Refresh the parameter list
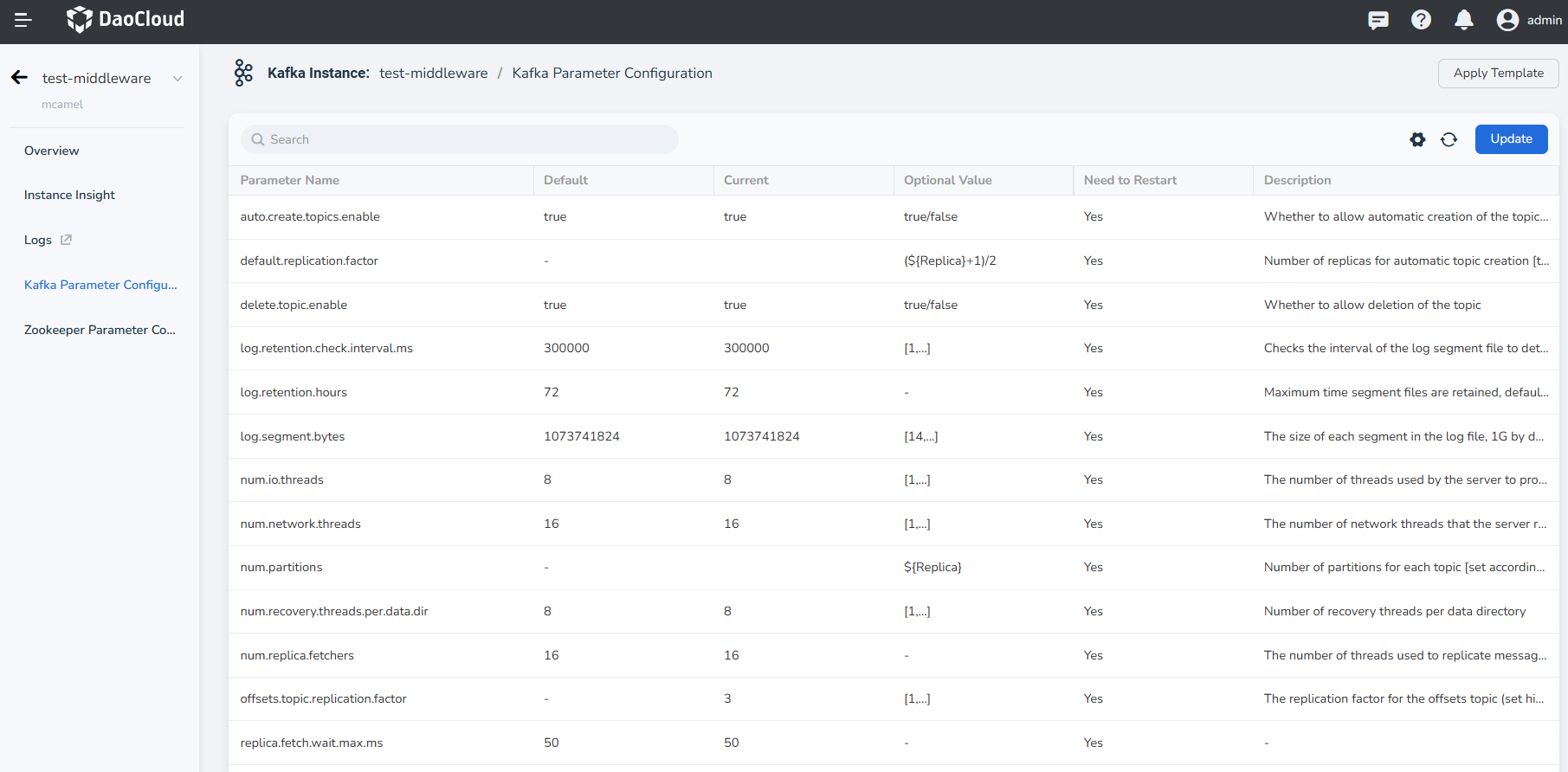 point(1449,139)
